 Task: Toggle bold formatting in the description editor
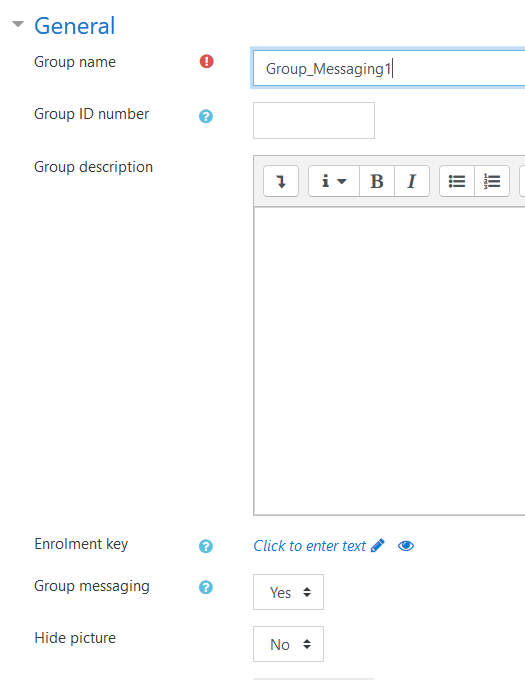377,181
